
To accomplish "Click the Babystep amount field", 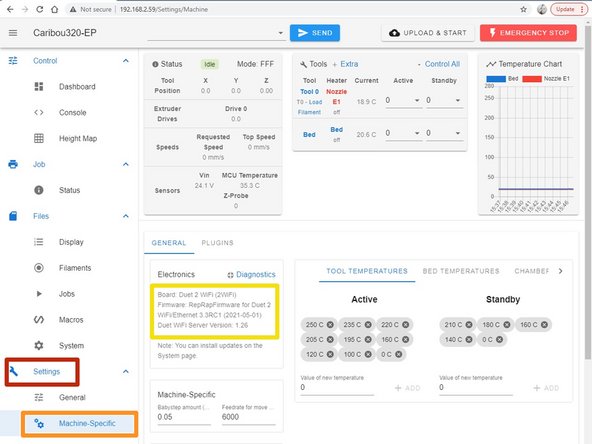I will (184, 417).
